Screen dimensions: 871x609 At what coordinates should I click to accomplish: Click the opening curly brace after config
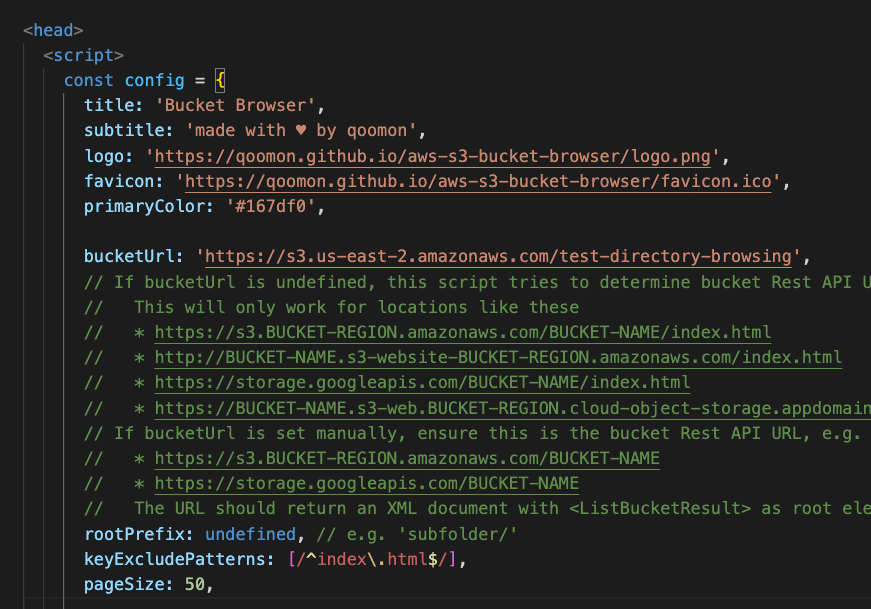[x=221, y=80]
